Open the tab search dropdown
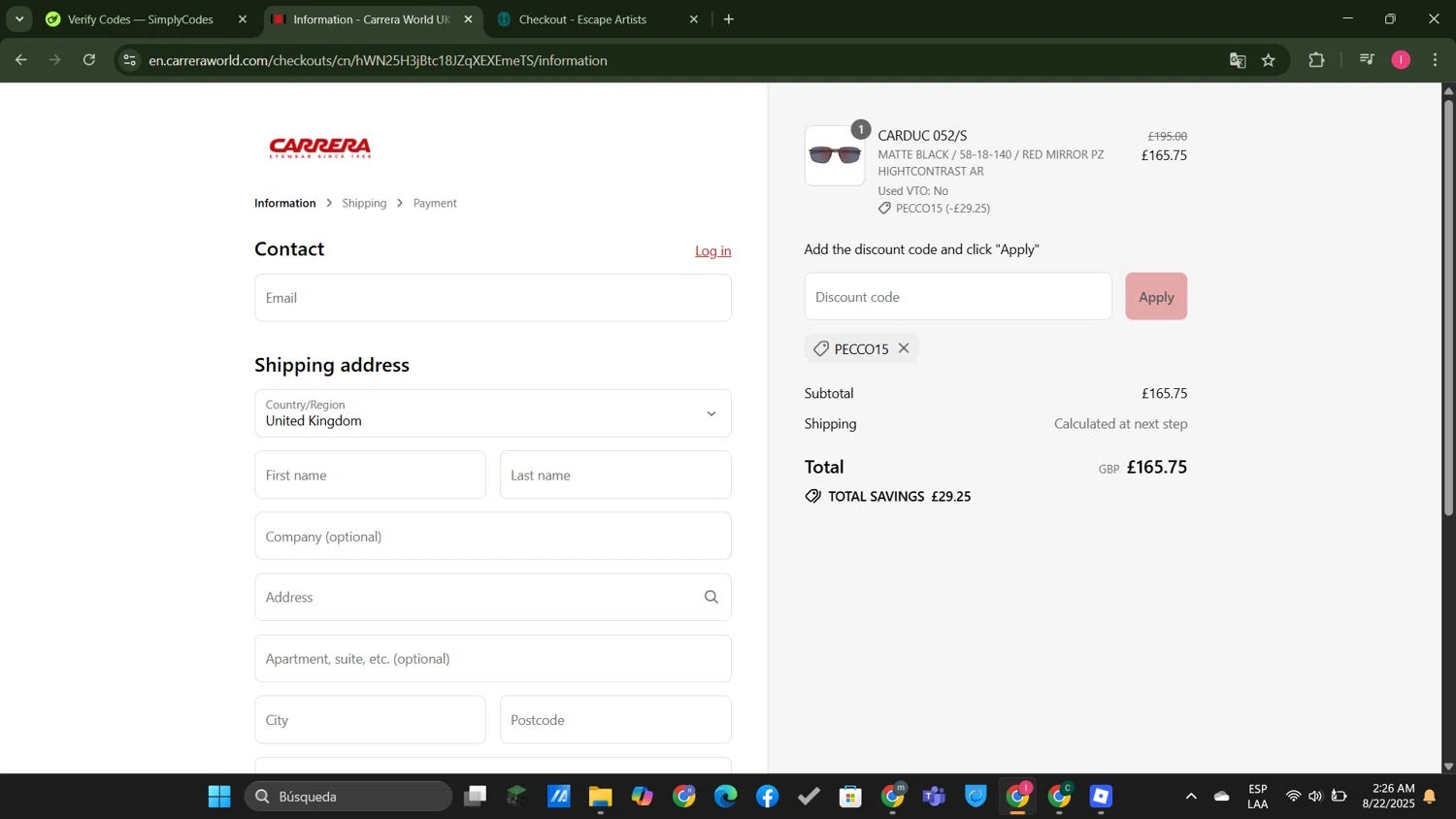 click(x=19, y=19)
